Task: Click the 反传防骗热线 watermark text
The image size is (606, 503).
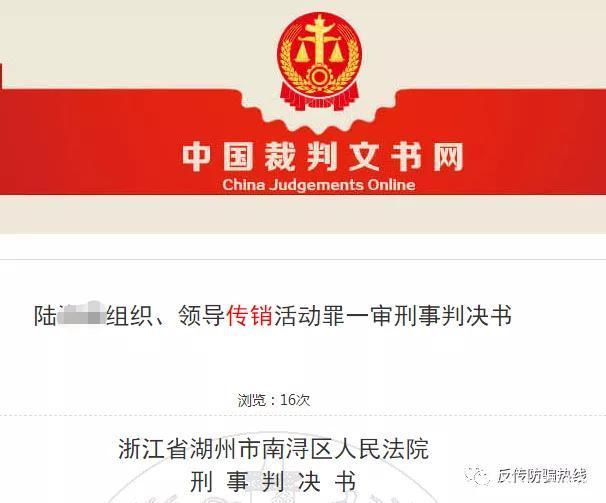Action: coord(542,476)
